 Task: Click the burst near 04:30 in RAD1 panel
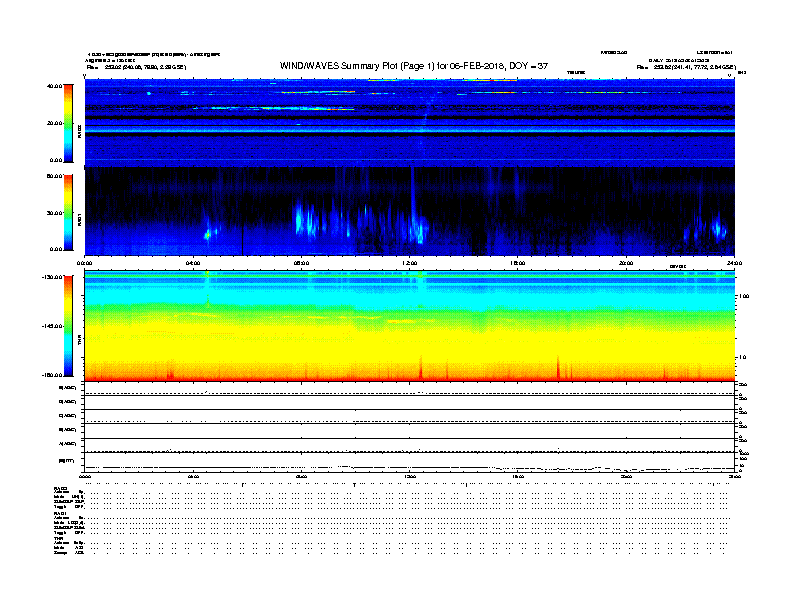click(209, 232)
